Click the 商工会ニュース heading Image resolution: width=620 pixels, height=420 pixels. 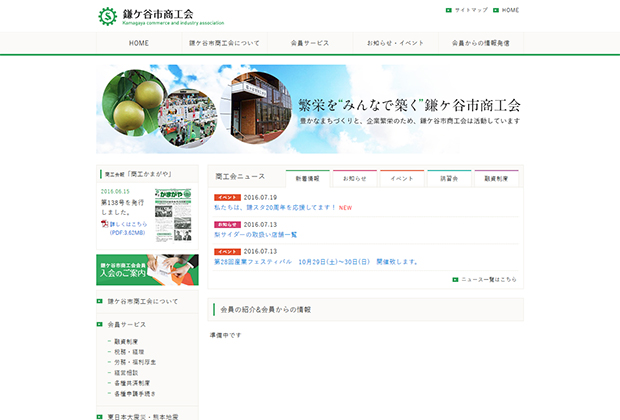240,176
